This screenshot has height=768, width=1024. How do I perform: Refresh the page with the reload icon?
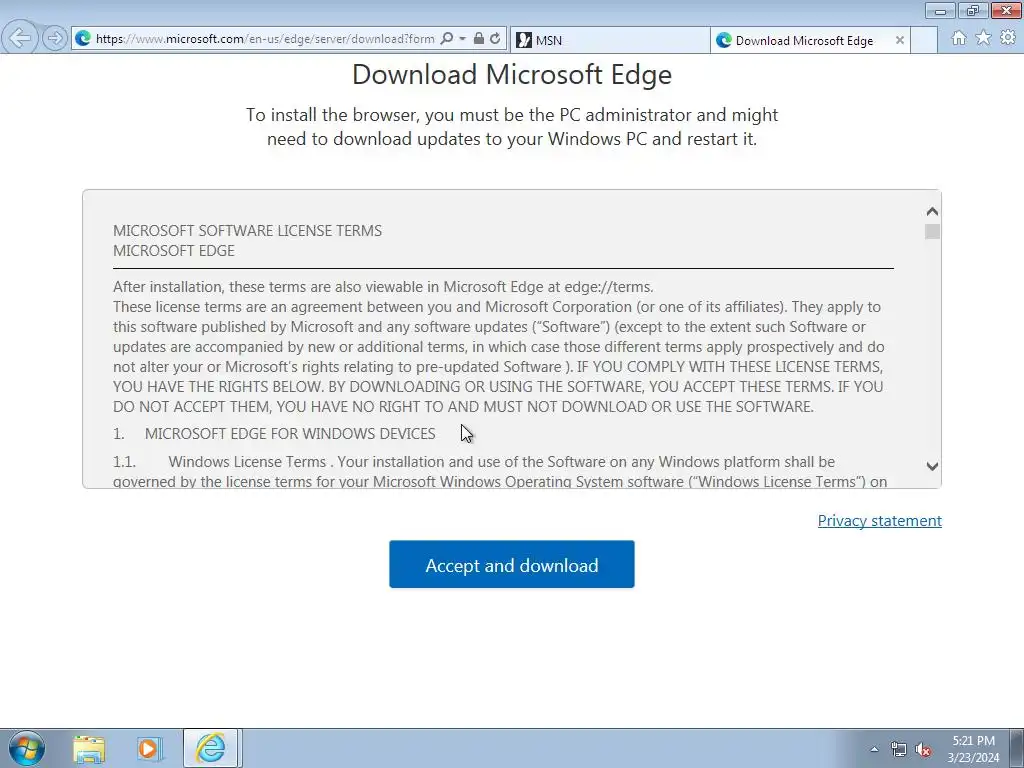coord(495,39)
